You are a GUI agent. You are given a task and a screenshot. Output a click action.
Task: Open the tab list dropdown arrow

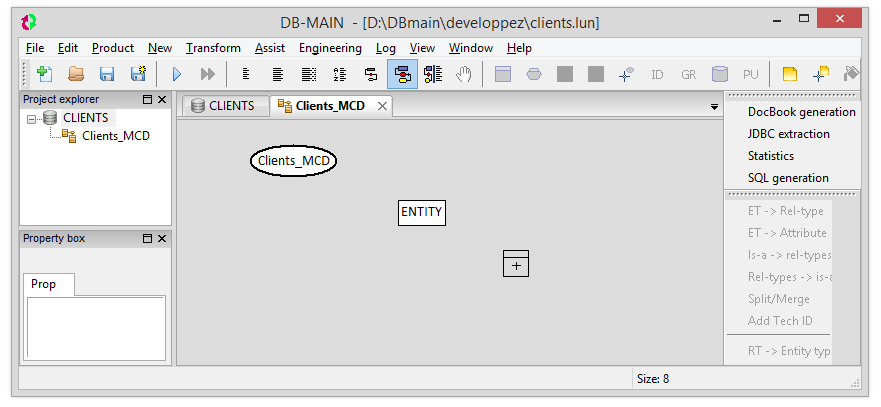click(x=714, y=106)
